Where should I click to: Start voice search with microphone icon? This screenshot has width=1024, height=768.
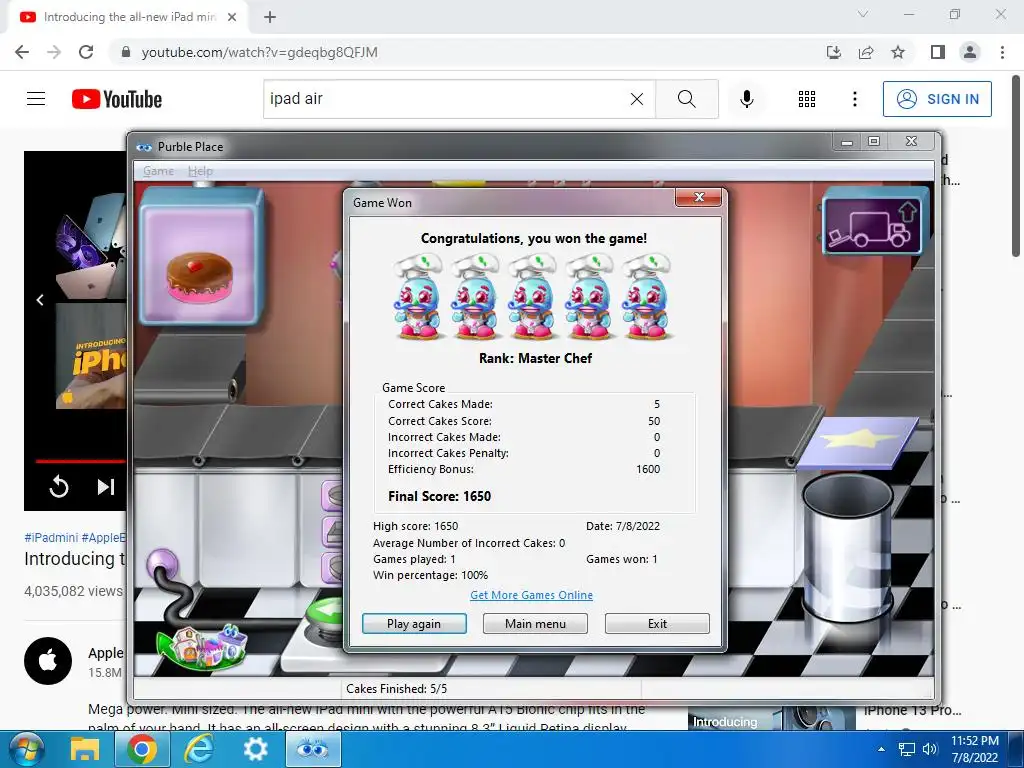coord(746,99)
